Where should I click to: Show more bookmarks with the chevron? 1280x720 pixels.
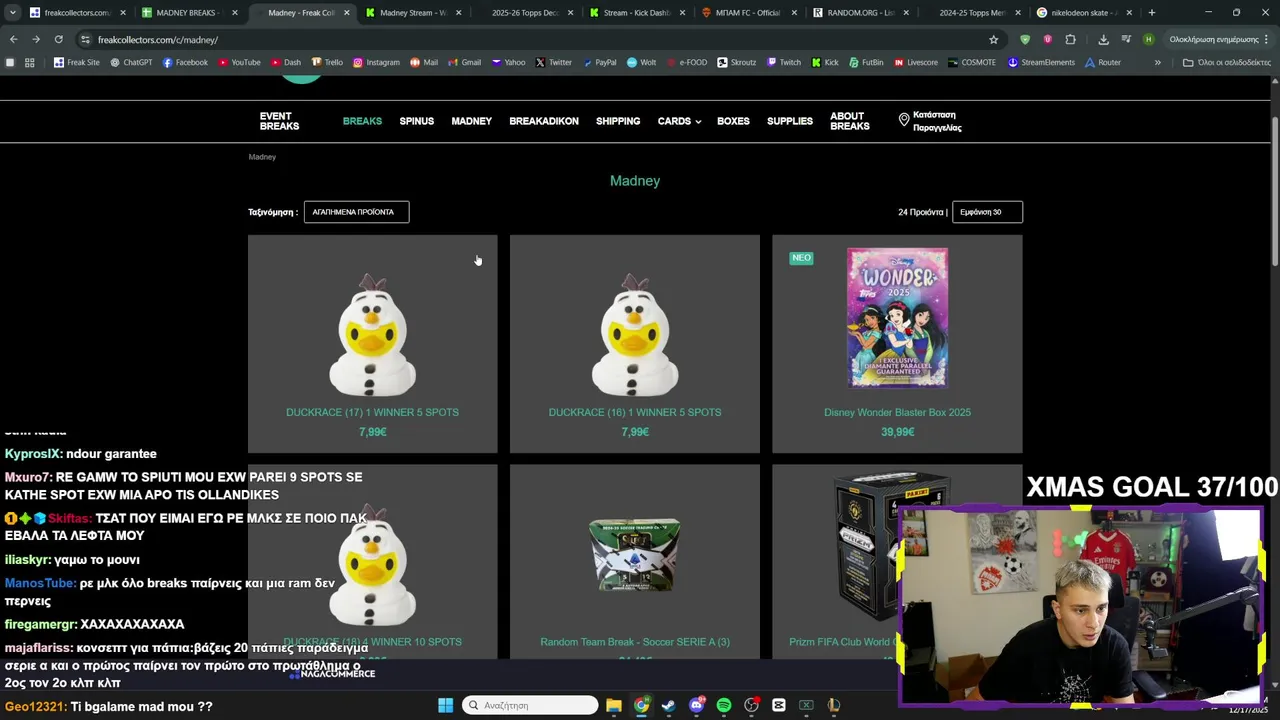coord(1157,62)
